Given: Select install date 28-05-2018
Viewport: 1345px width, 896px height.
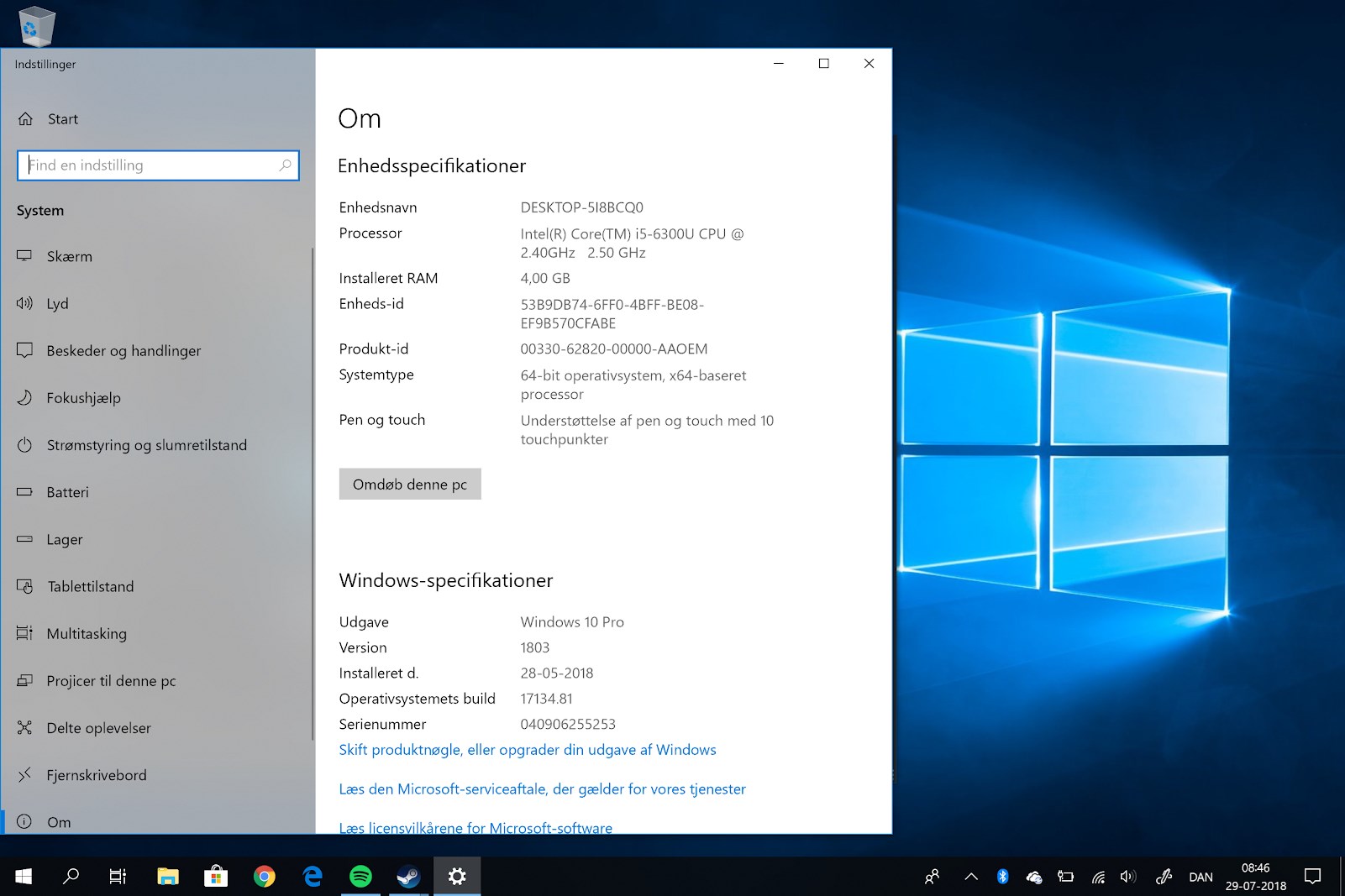Looking at the screenshot, I should coord(557,673).
